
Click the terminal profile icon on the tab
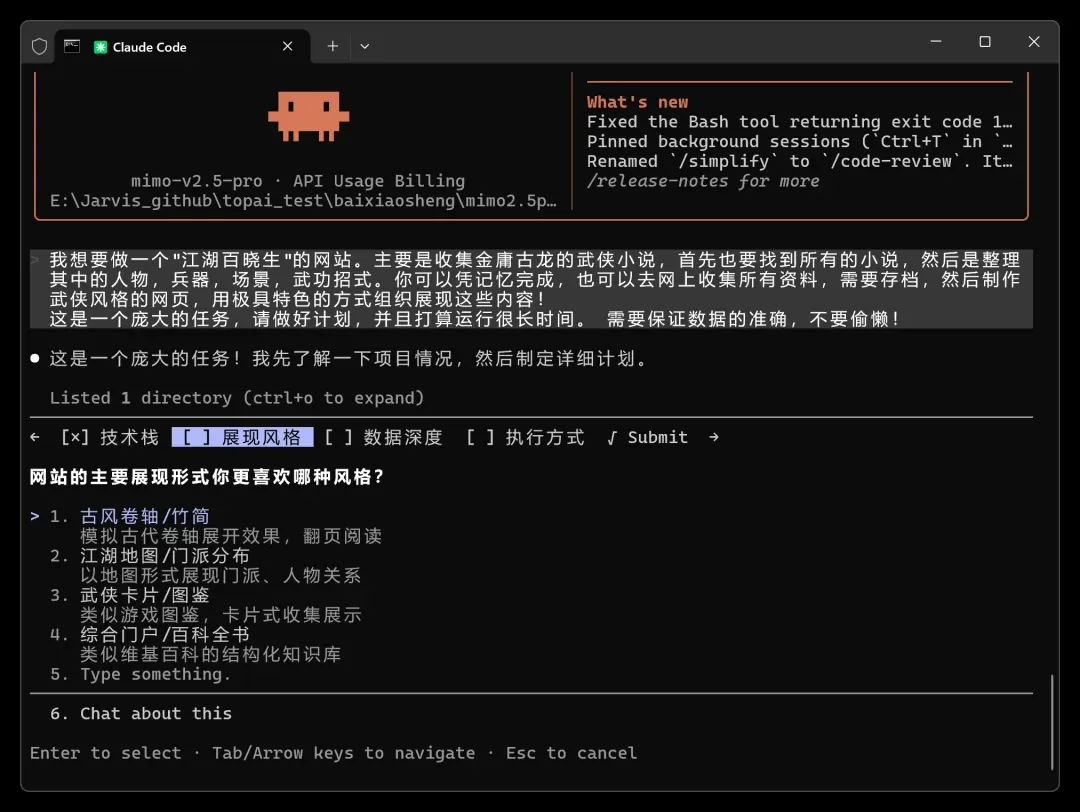click(72, 46)
